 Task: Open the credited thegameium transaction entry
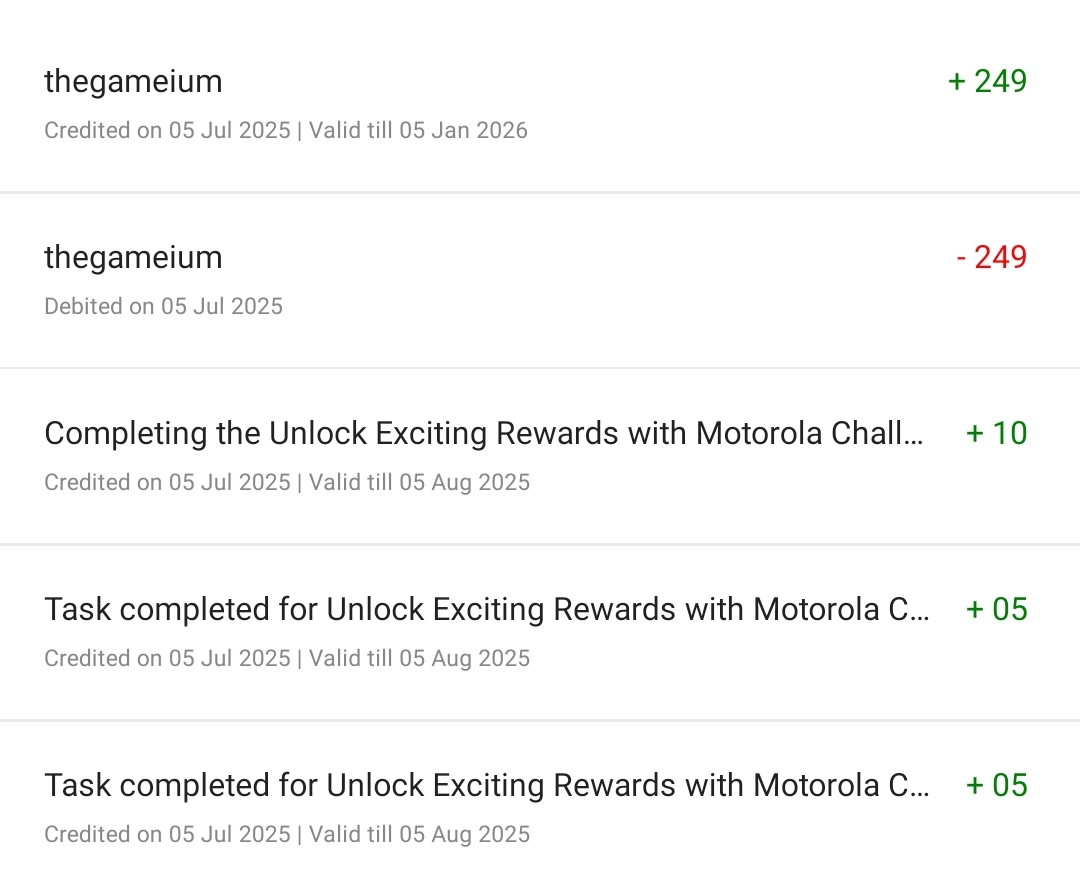133,81
